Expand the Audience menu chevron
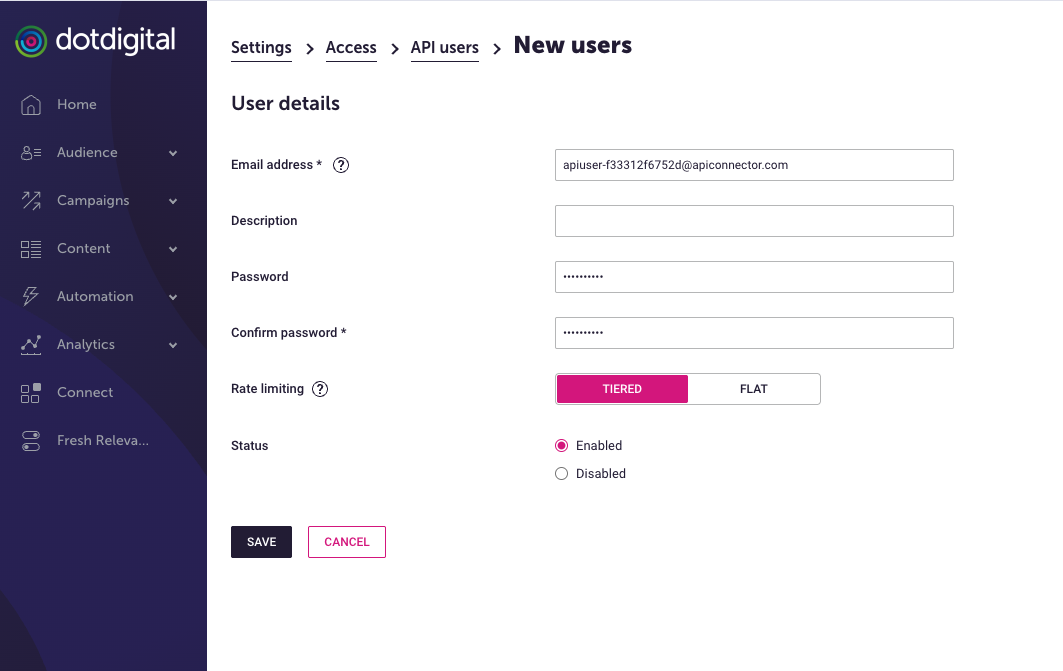Viewport: 1063px width, 671px height. pos(173,153)
